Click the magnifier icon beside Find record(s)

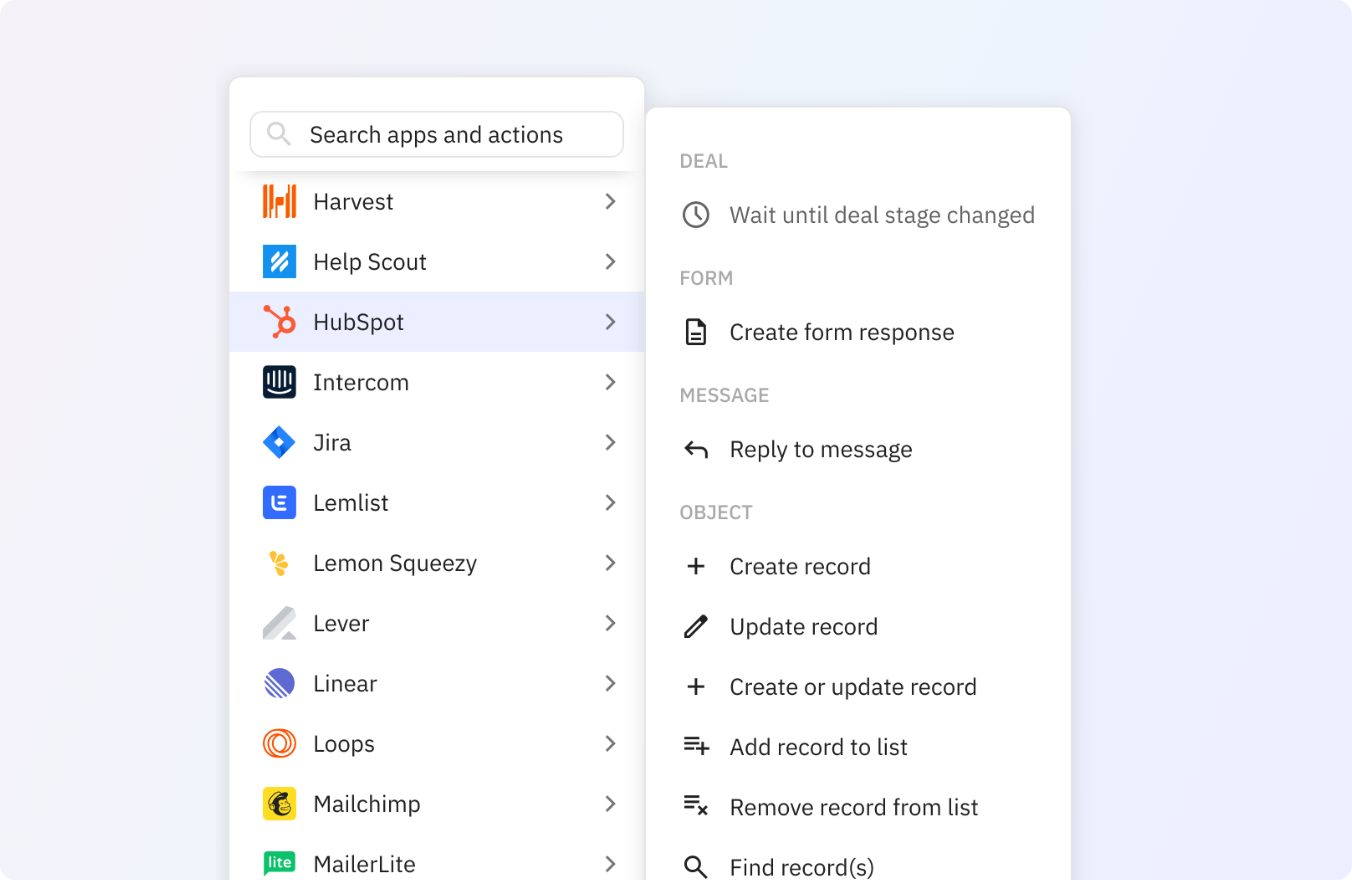pos(696,867)
